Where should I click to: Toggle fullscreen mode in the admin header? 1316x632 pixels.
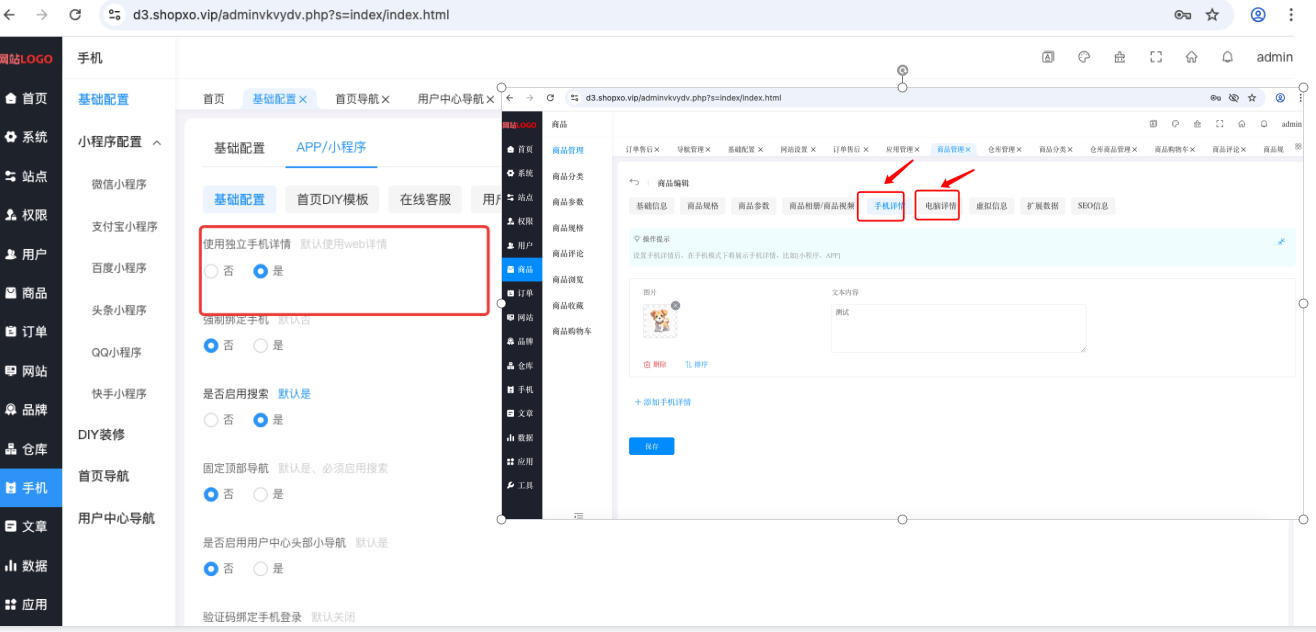(x=1156, y=57)
